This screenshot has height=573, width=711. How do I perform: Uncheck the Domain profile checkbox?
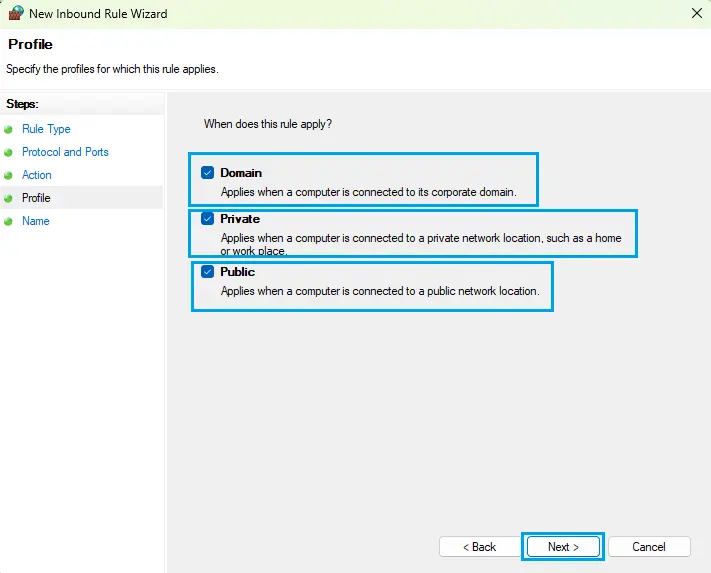pyautogui.click(x=207, y=173)
